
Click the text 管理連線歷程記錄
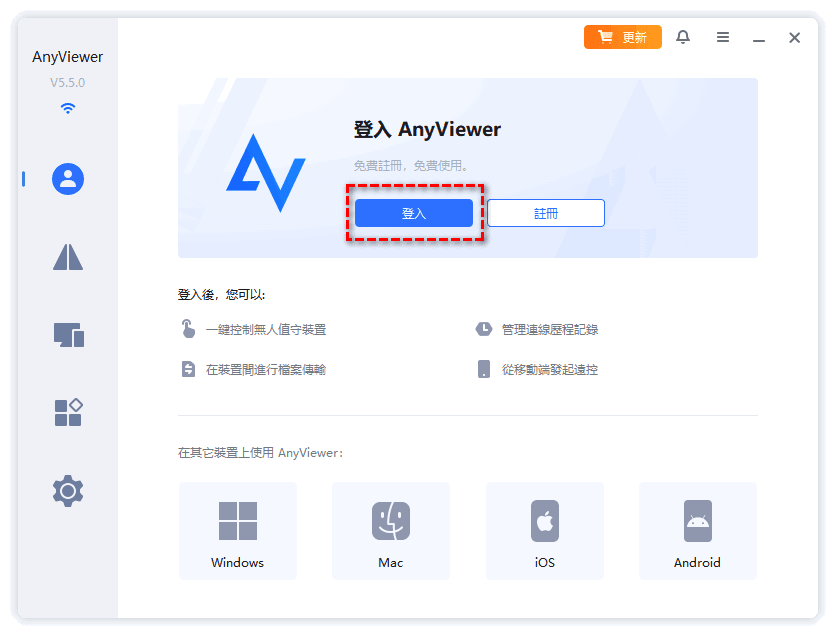pyautogui.click(x=550, y=329)
